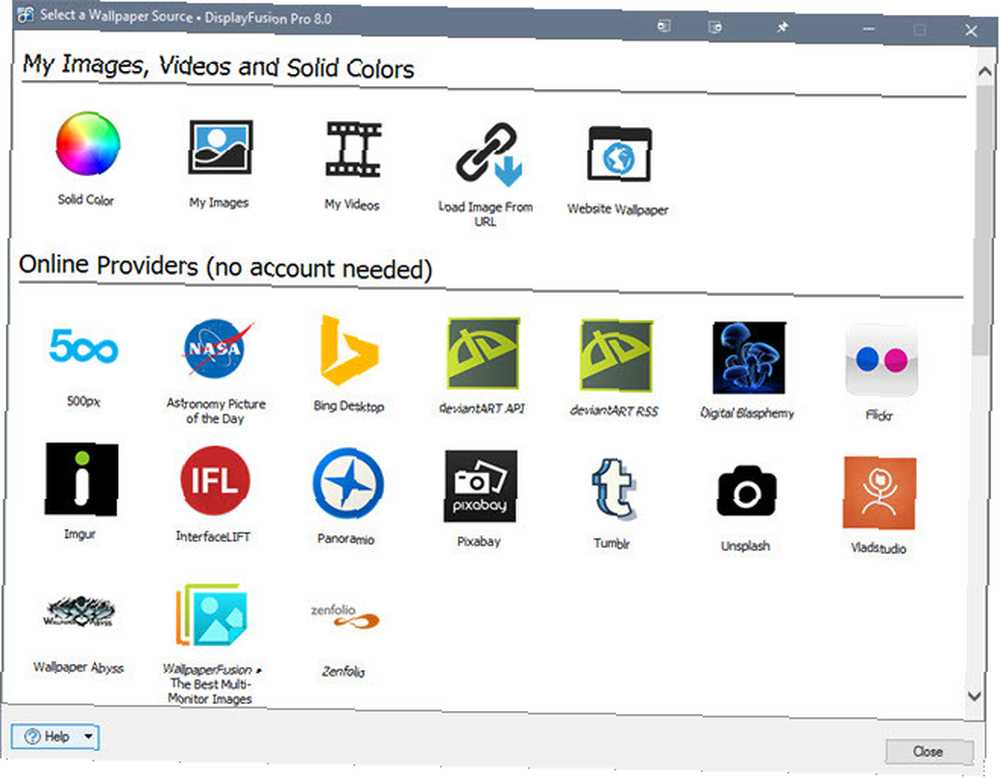The width and height of the screenshot is (1000, 778).
Task: Click the 'Website Wallpaper' label
Action: (x=618, y=209)
